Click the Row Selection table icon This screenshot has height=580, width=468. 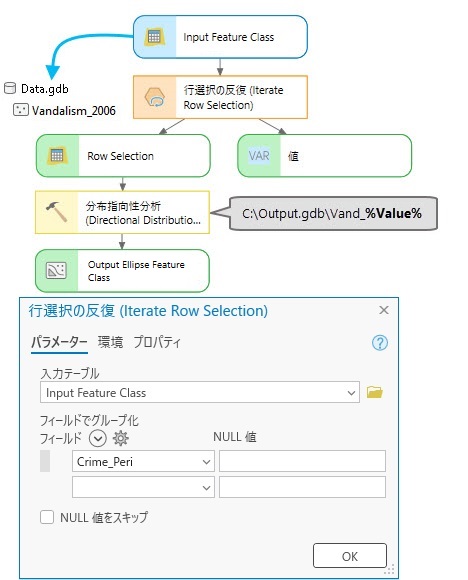(x=57, y=155)
